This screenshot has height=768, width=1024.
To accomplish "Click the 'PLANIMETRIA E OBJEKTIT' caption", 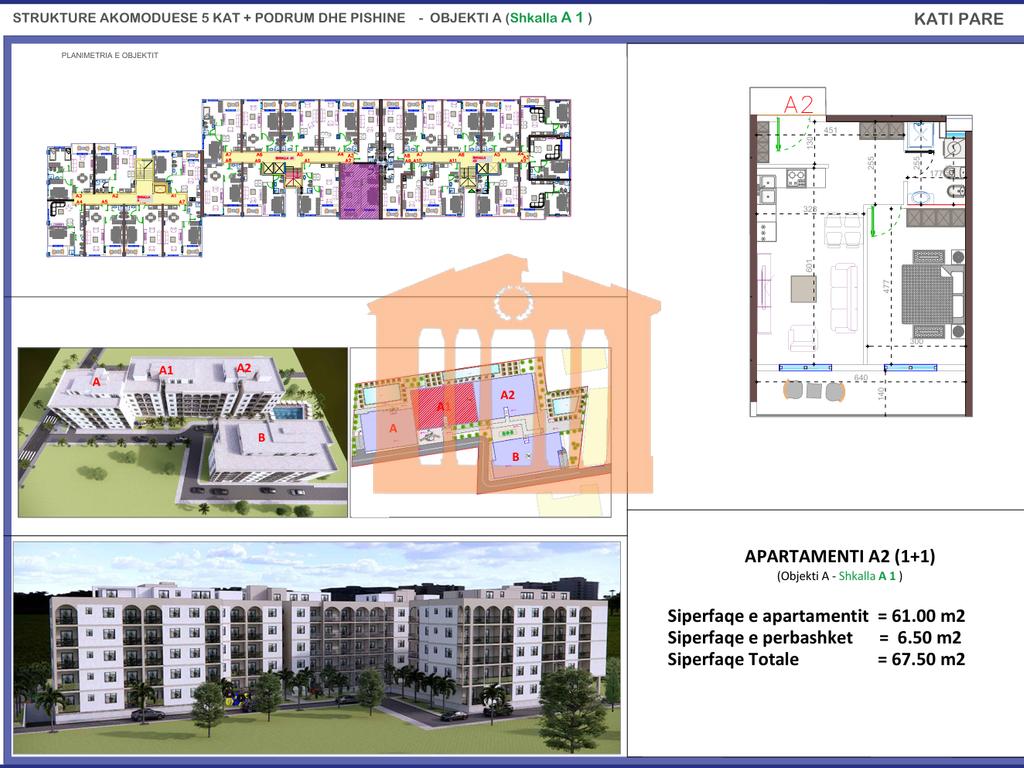I will 110,56.
